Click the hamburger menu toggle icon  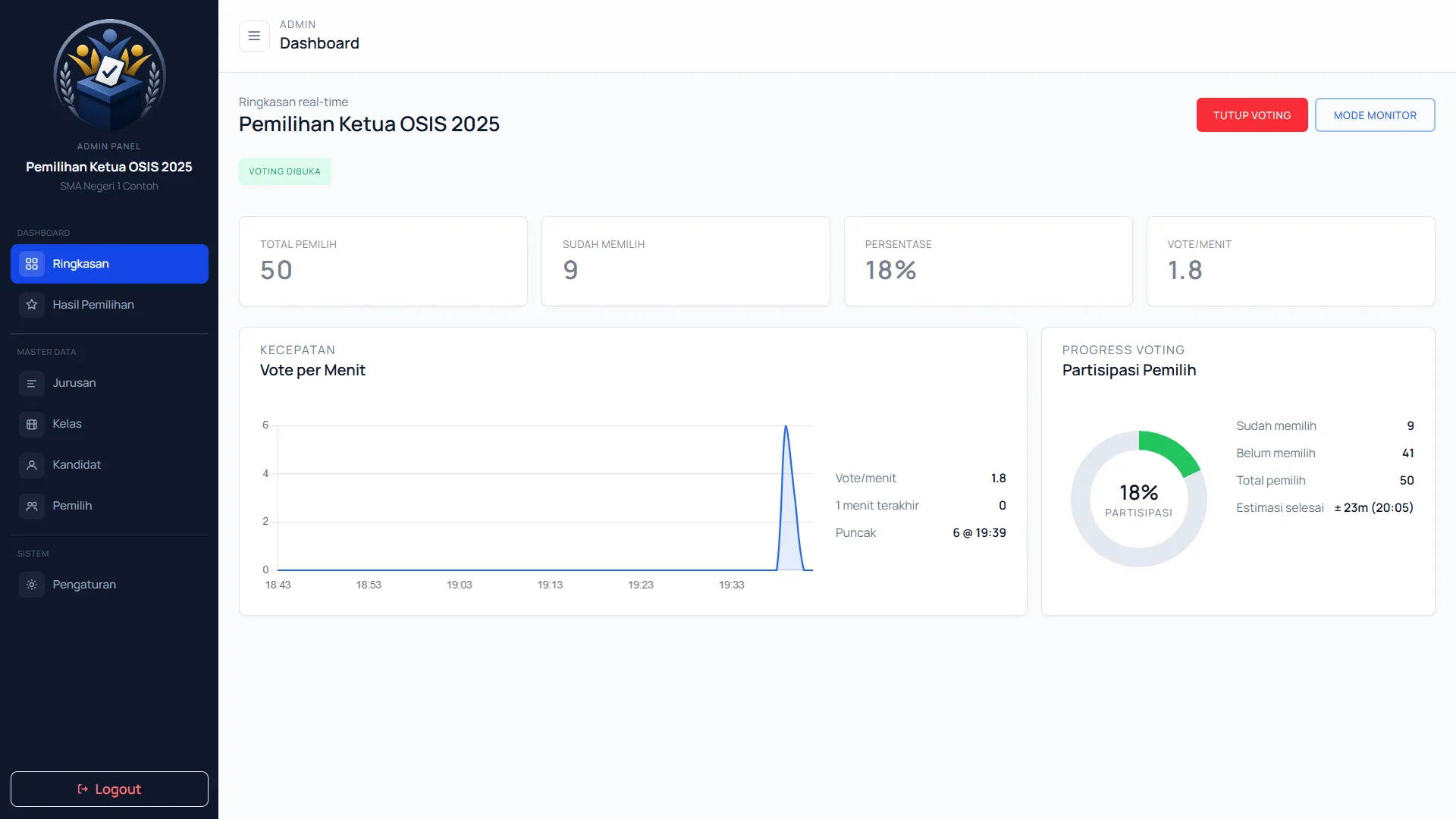(x=254, y=36)
